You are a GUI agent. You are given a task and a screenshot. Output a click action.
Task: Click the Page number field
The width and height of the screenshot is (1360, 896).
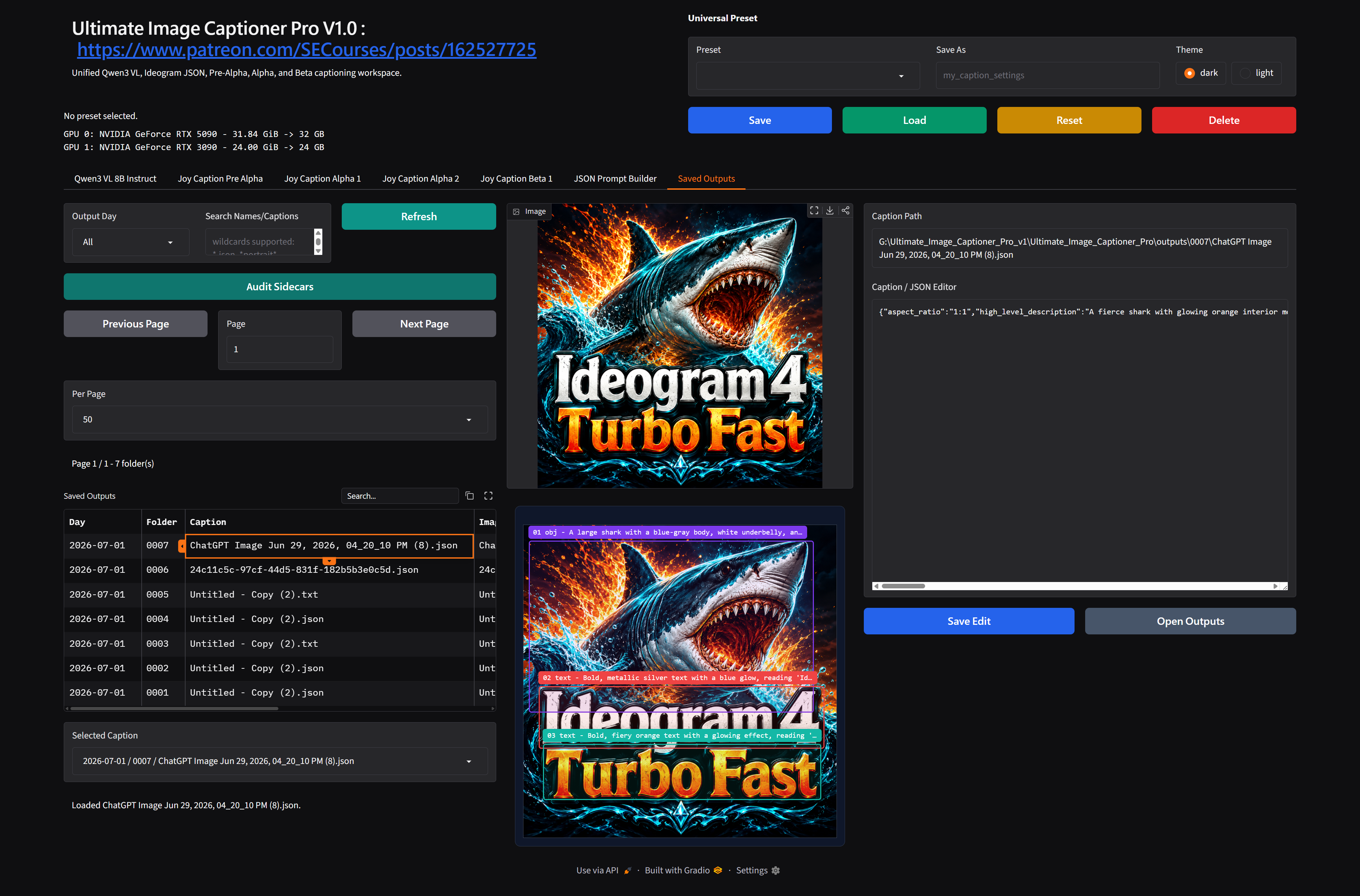[279, 349]
